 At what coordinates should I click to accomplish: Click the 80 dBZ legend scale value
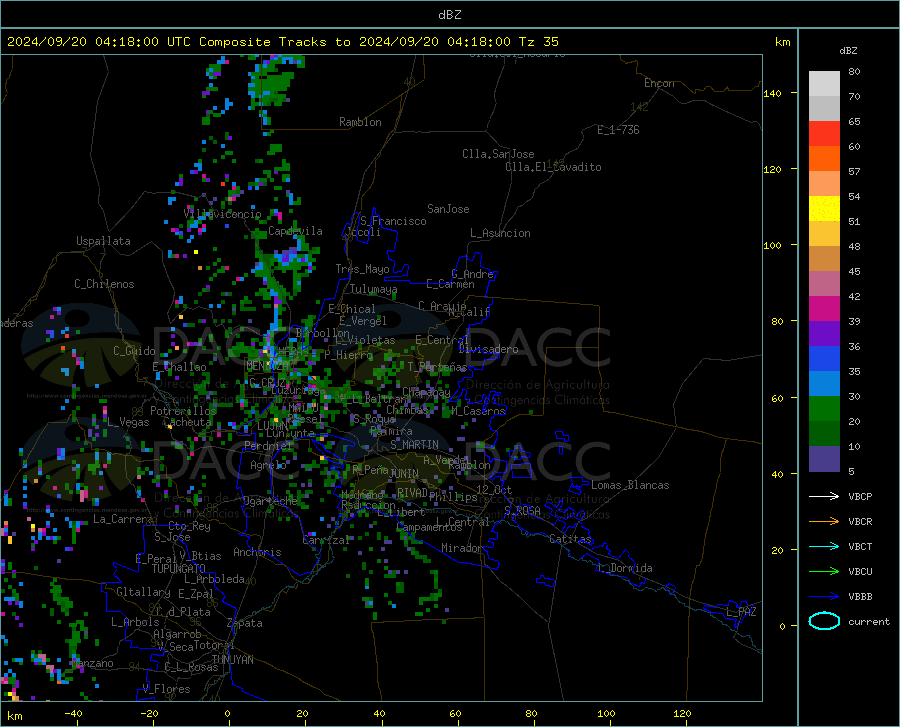pyautogui.click(x=854, y=72)
